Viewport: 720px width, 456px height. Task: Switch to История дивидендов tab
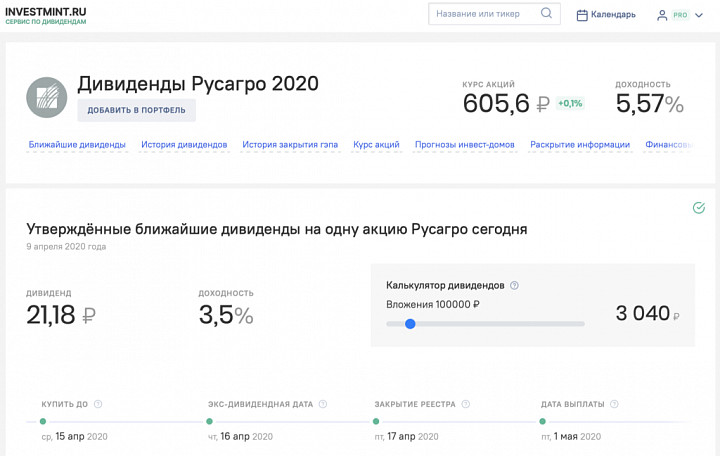tap(184, 145)
